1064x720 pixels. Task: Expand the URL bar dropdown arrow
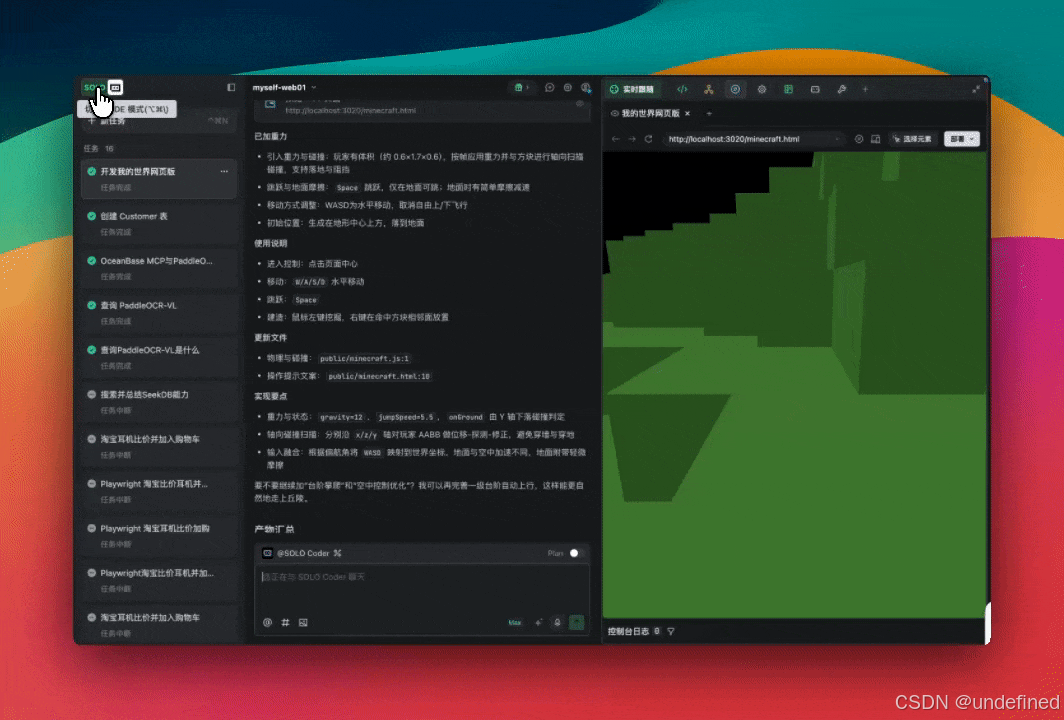839,139
